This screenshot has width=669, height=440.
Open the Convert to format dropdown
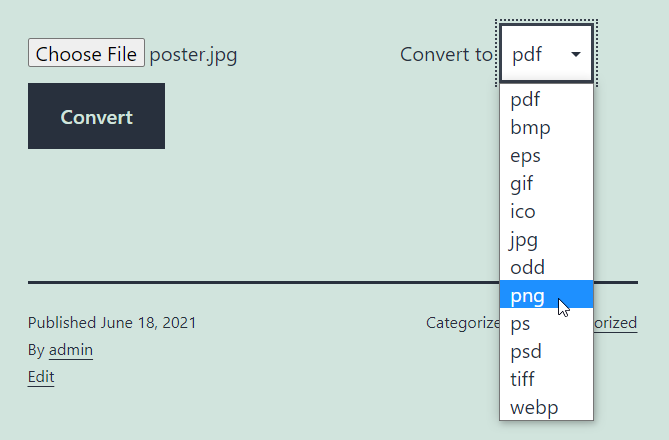[546, 53]
